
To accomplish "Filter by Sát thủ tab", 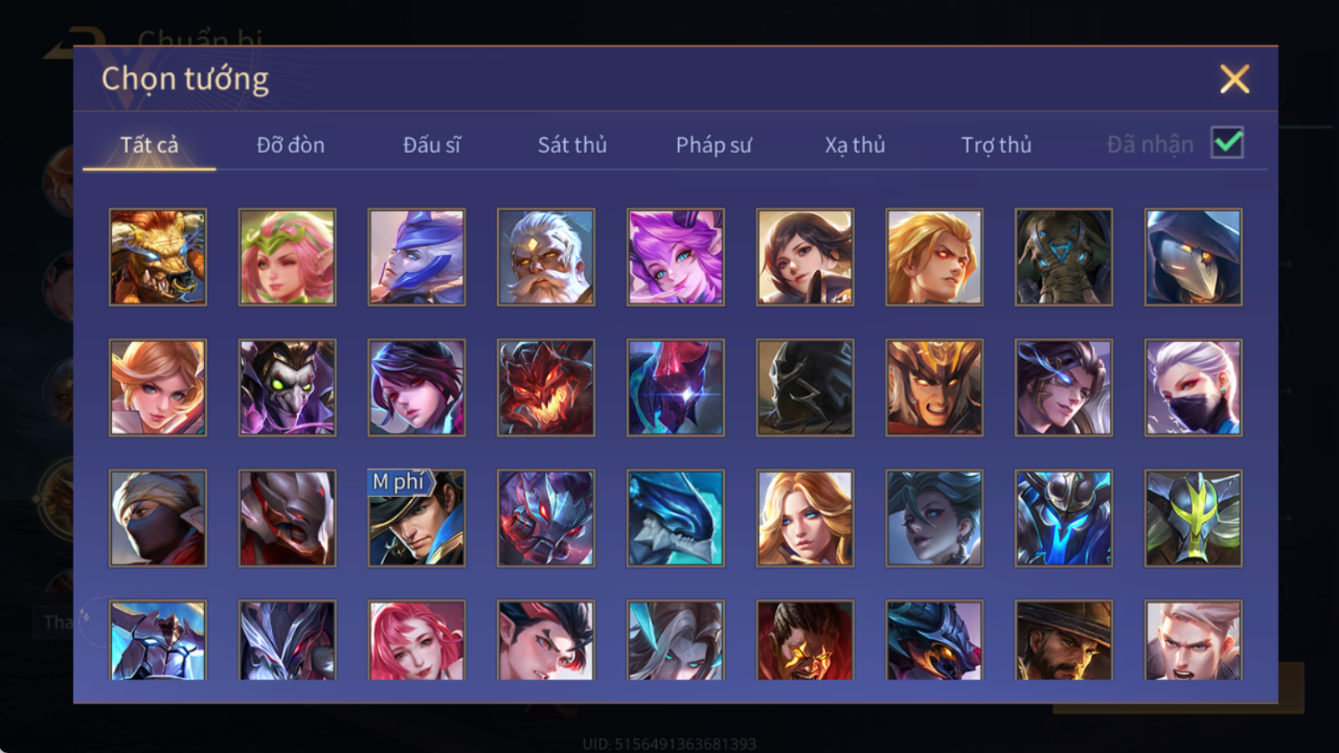I will pyautogui.click(x=572, y=145).
